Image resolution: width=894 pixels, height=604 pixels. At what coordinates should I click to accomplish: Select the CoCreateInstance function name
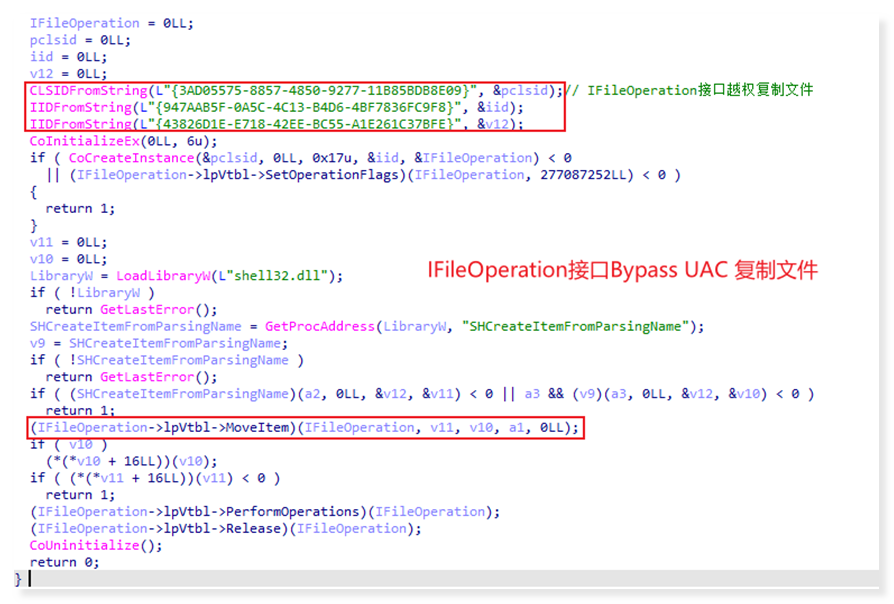(x=131, y=158)
